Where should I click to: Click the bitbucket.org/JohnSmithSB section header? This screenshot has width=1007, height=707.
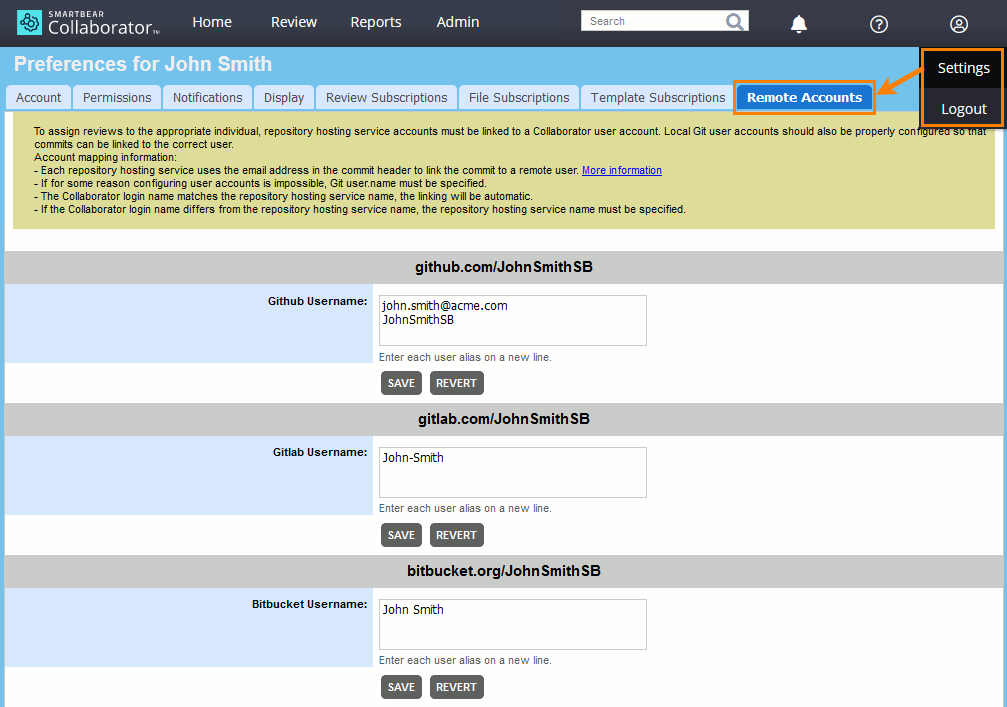pyautogui.click(x=504, y=572)
